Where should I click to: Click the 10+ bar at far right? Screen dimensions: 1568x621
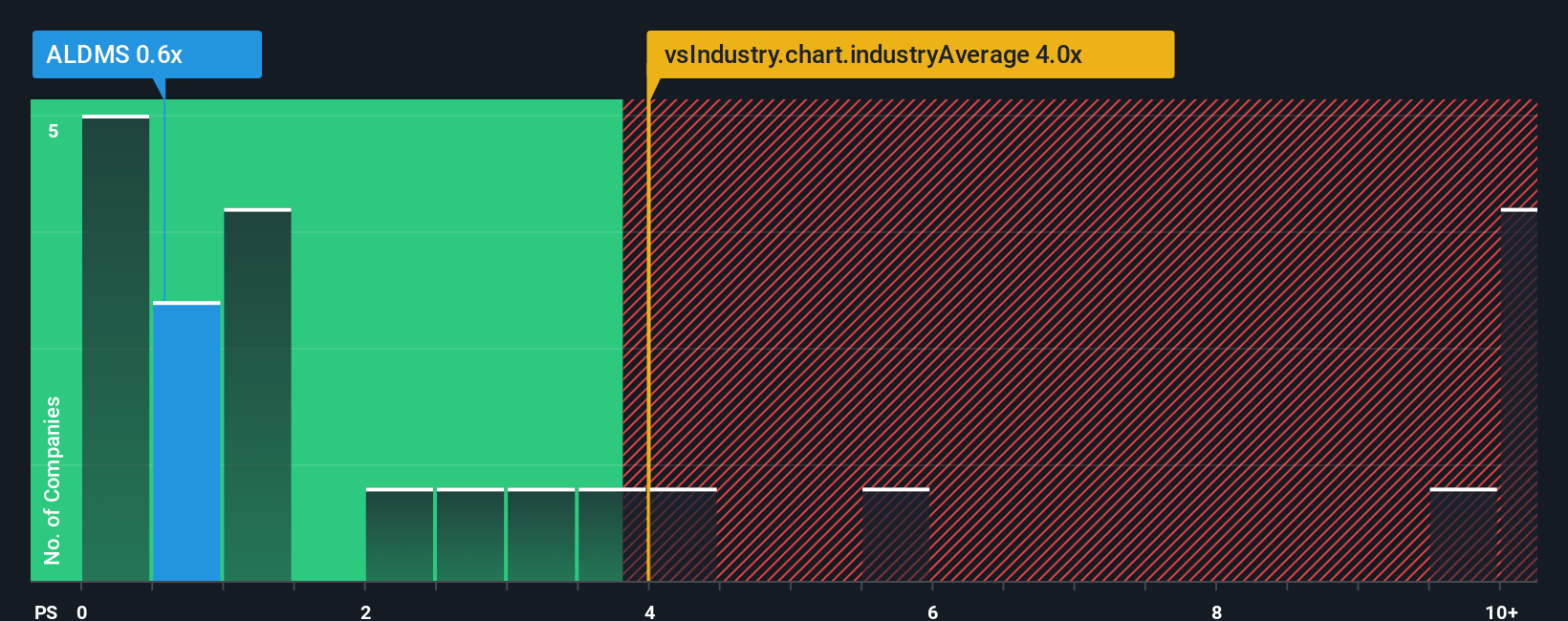coord(1519,395)
